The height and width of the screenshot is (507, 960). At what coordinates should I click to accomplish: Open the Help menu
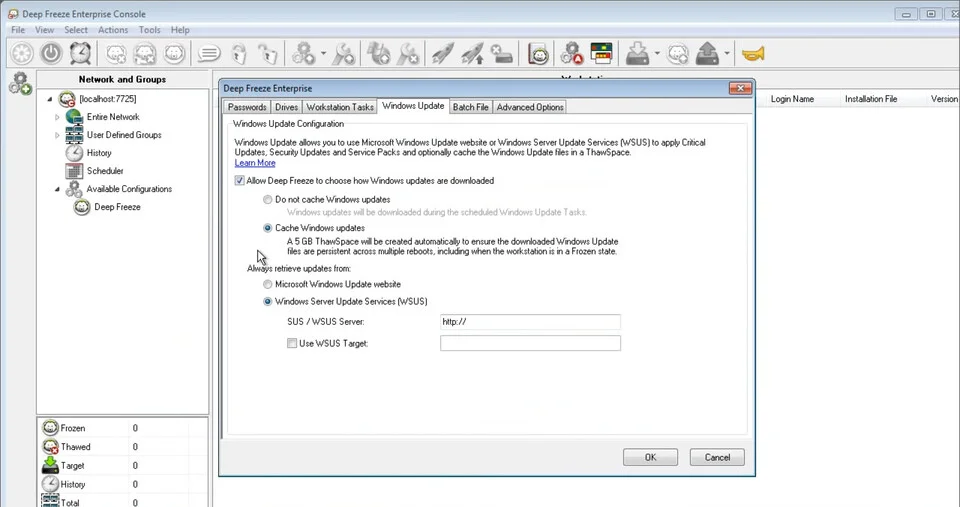coord(180,29)
